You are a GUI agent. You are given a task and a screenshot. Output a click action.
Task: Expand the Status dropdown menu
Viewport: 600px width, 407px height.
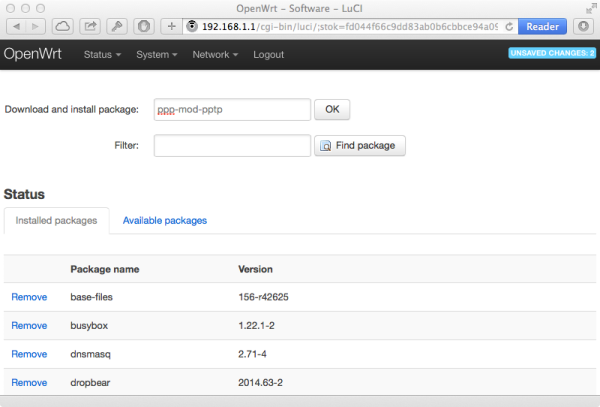click(x=102, y=54)
